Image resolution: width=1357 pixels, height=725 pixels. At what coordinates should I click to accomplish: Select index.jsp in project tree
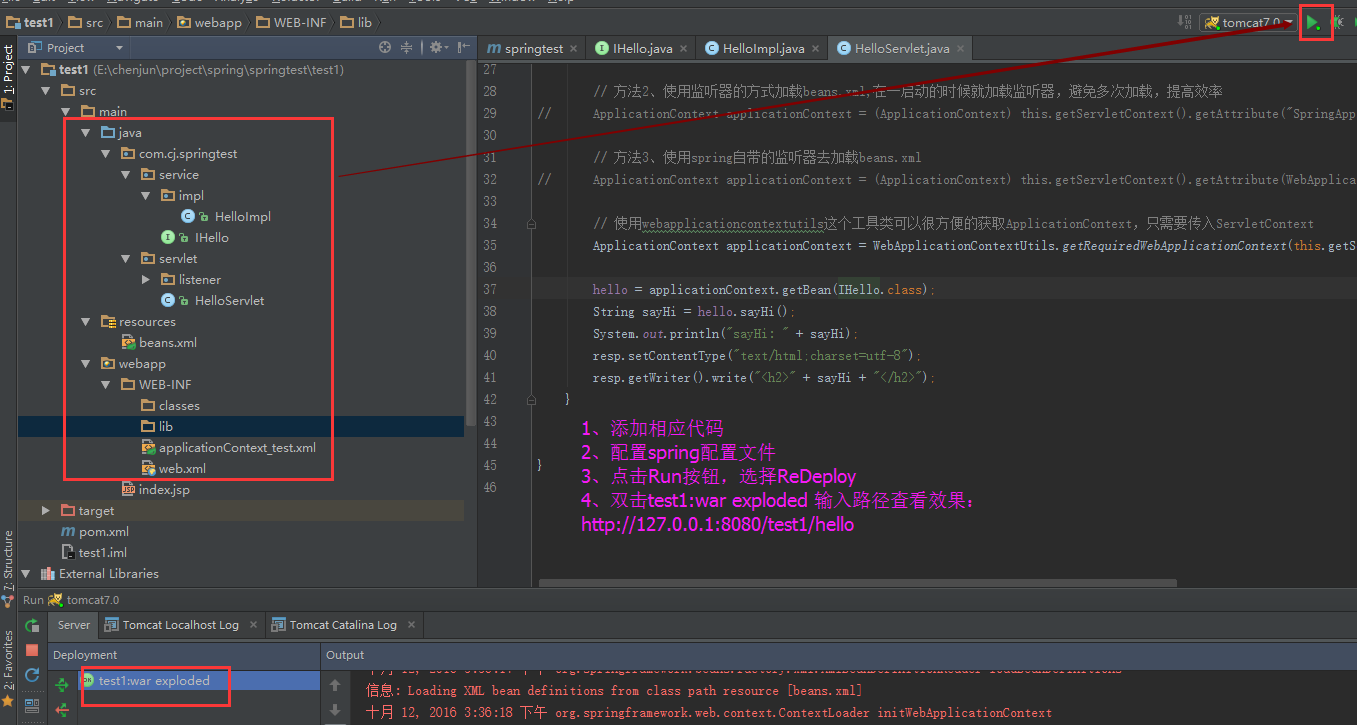[155, 490]
